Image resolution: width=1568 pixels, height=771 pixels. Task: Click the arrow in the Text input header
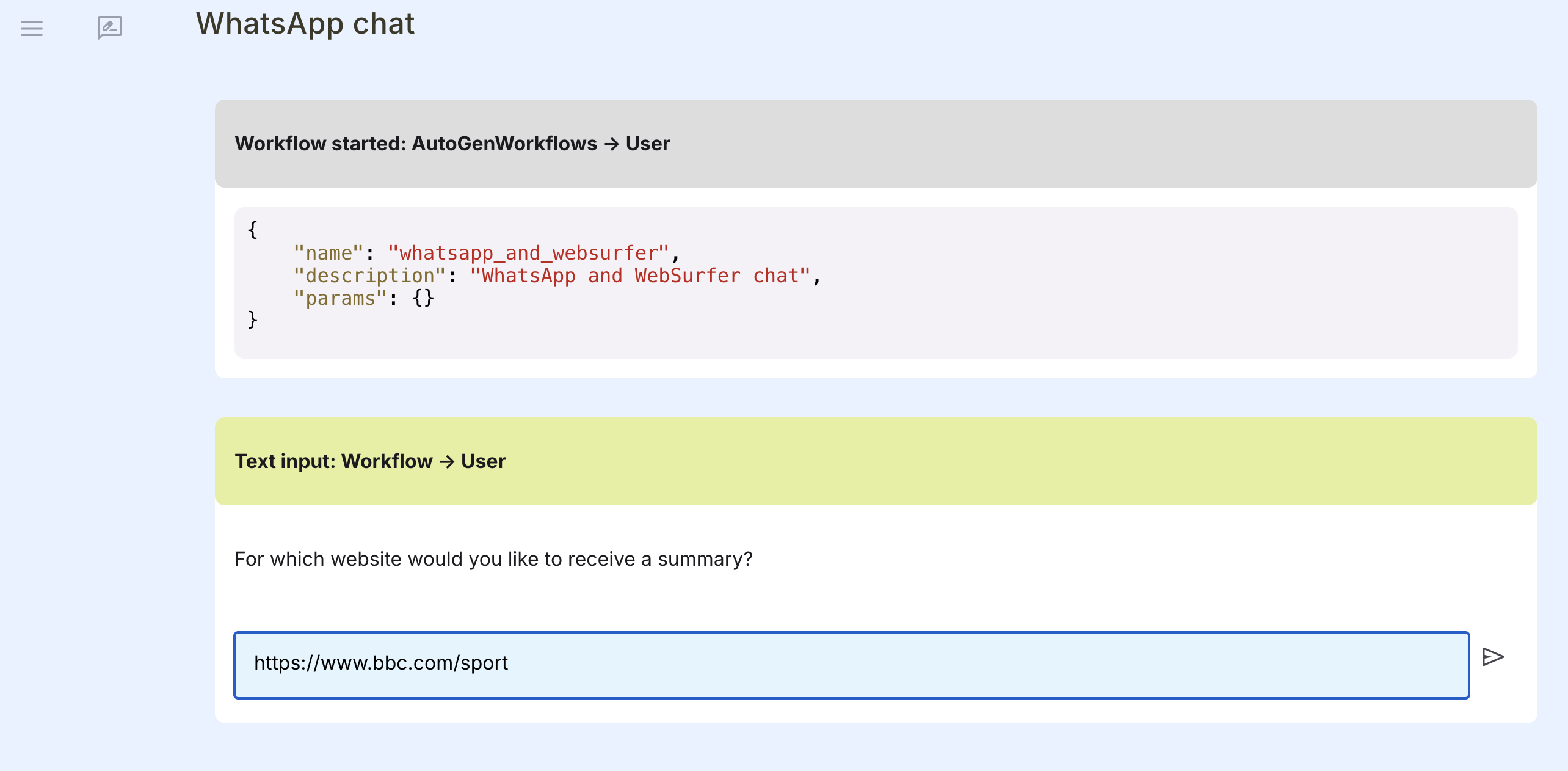(447, 462)
